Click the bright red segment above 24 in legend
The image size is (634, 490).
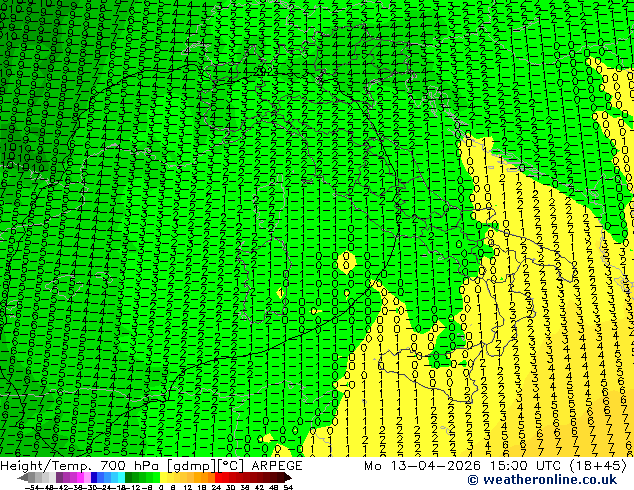click(218, 477)
